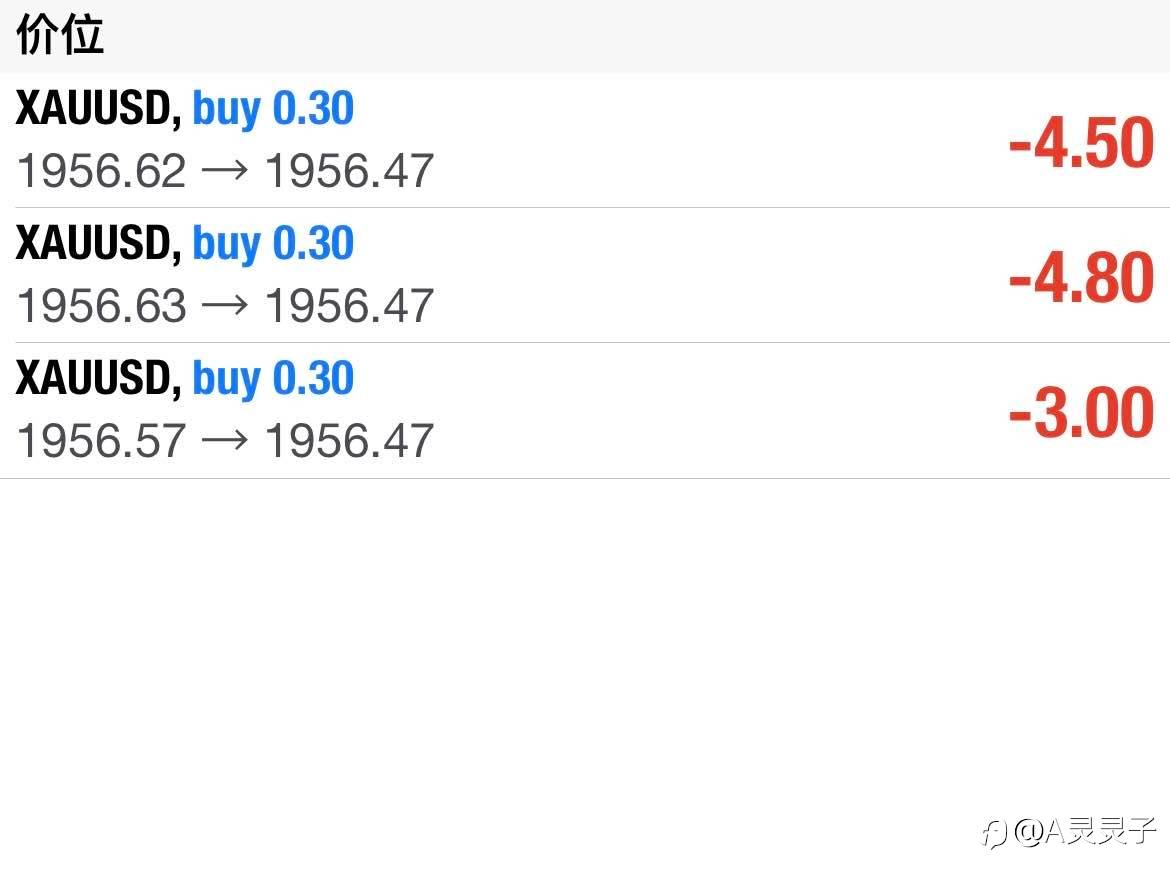This screenshot has width=1170, height=881.
Task: Click the price arrow in the first position
Action: [x=225, y=172]
